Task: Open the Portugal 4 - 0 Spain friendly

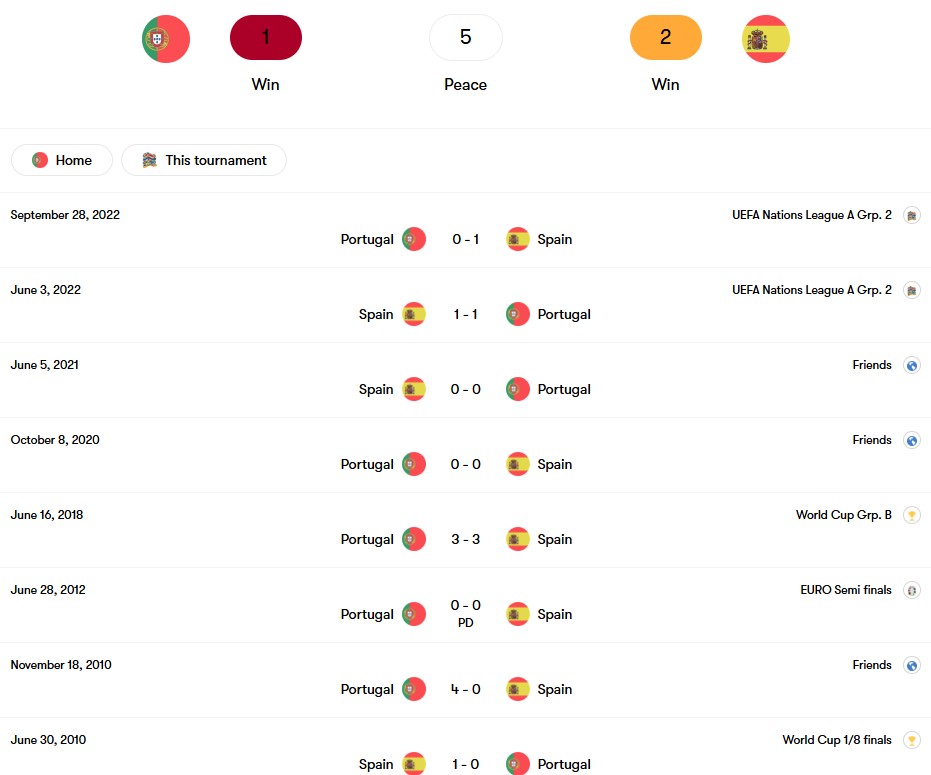Action: [x=466, y=681]
